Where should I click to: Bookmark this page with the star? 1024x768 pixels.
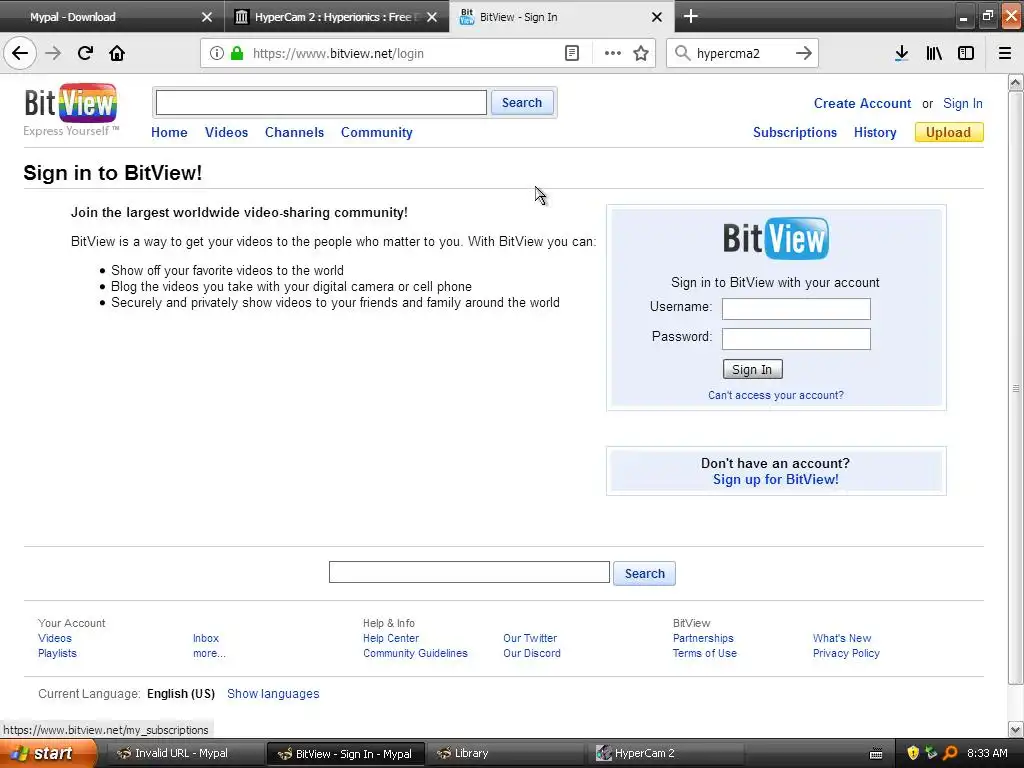pyautogui.click(x=641, y=53)
